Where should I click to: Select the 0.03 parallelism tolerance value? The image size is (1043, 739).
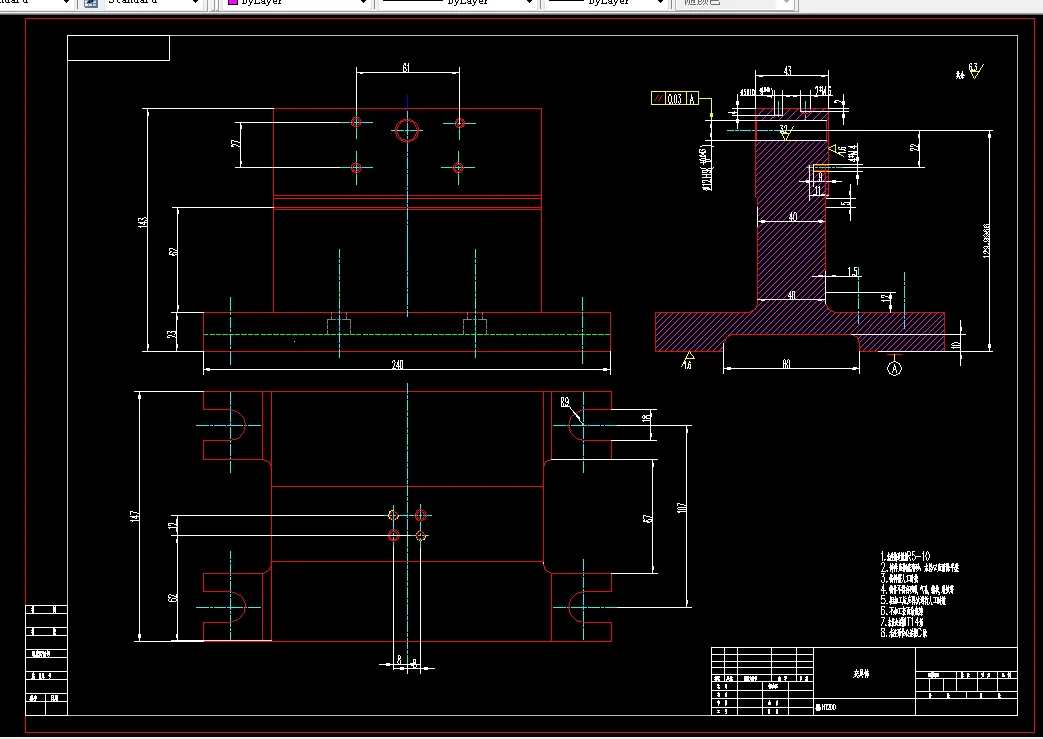674,99
